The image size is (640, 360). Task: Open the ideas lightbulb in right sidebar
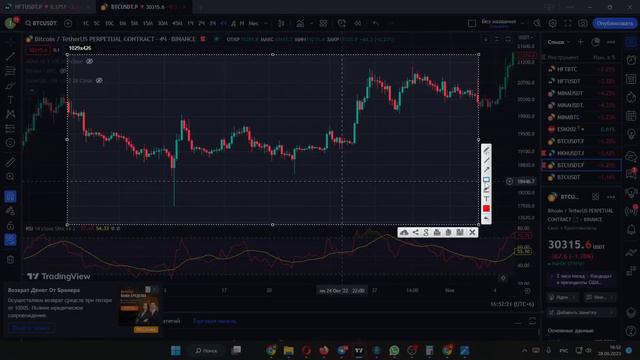point(631,133)
